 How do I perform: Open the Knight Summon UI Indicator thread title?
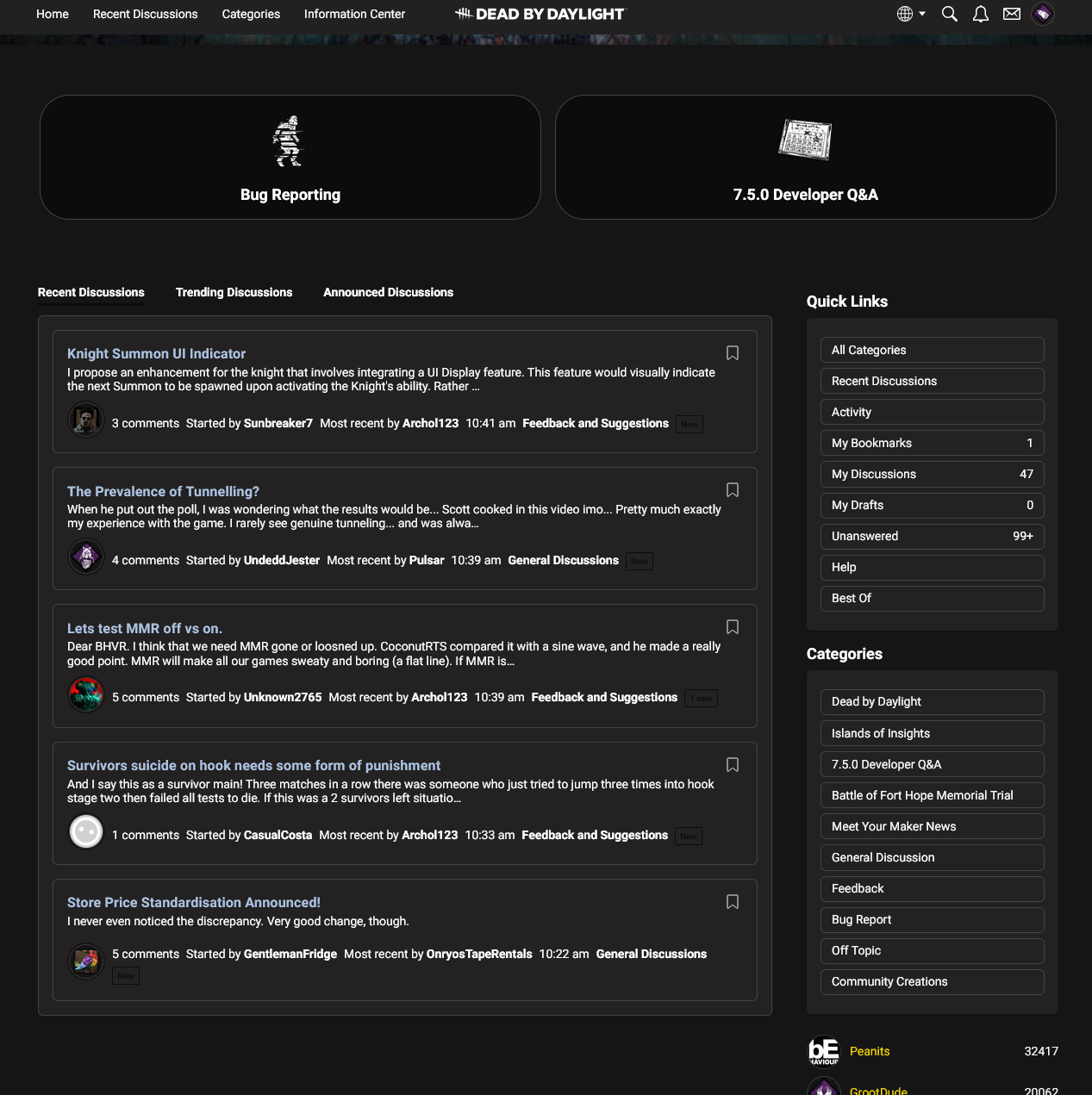pos(157,353)
